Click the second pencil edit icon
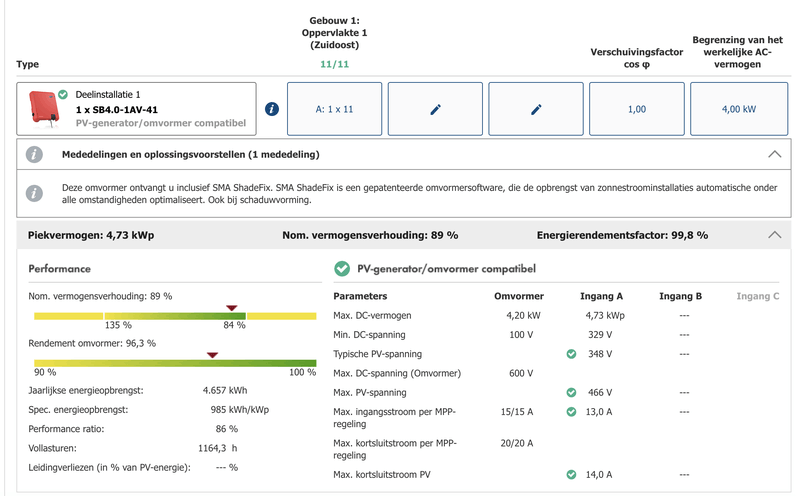 pyautogui.click(x=536, y=110)
